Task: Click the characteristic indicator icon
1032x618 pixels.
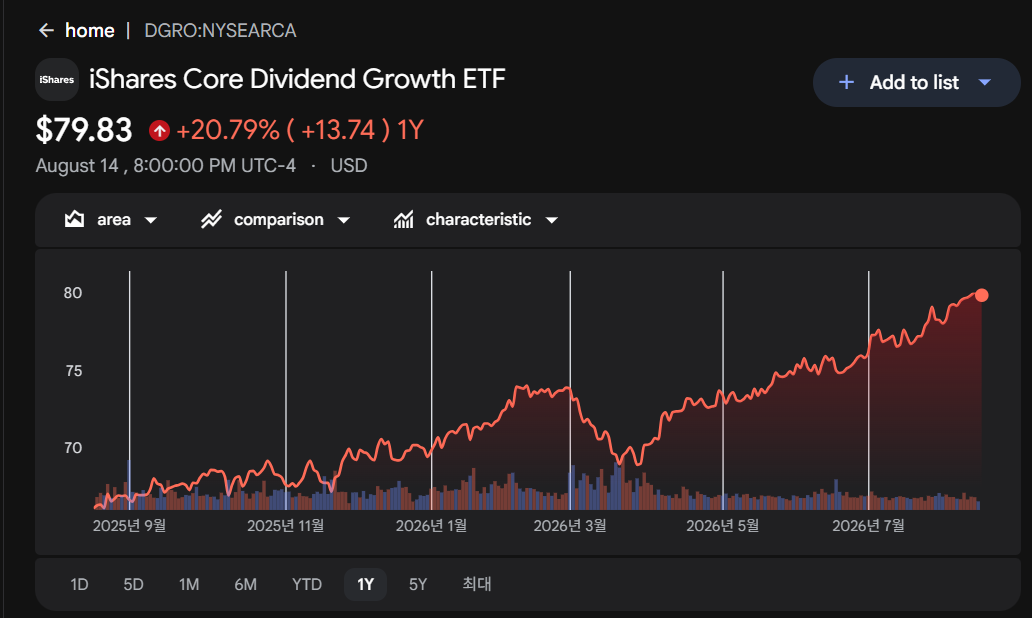Action: coord(403,219)
